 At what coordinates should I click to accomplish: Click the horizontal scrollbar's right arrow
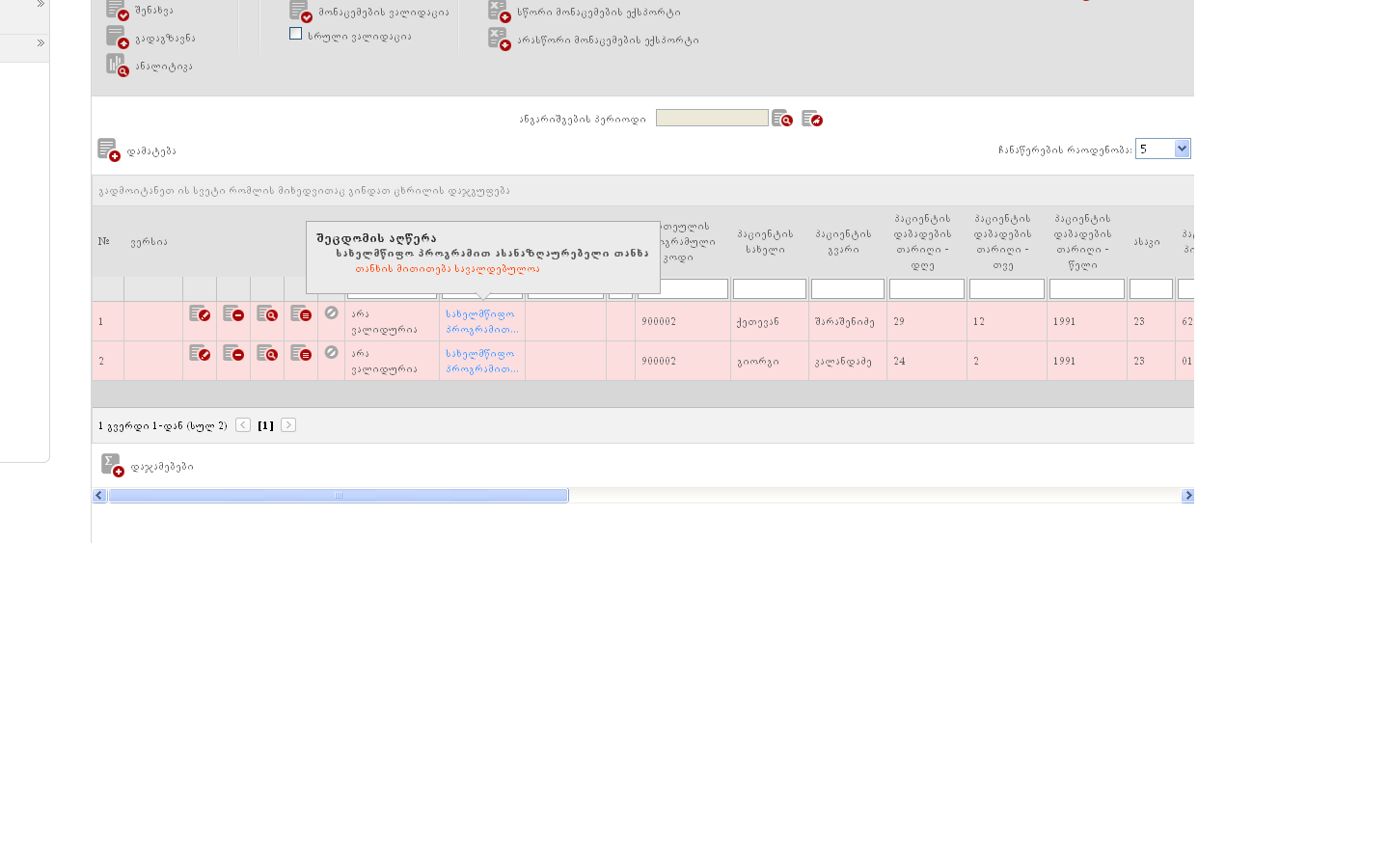pos(1187,496)
